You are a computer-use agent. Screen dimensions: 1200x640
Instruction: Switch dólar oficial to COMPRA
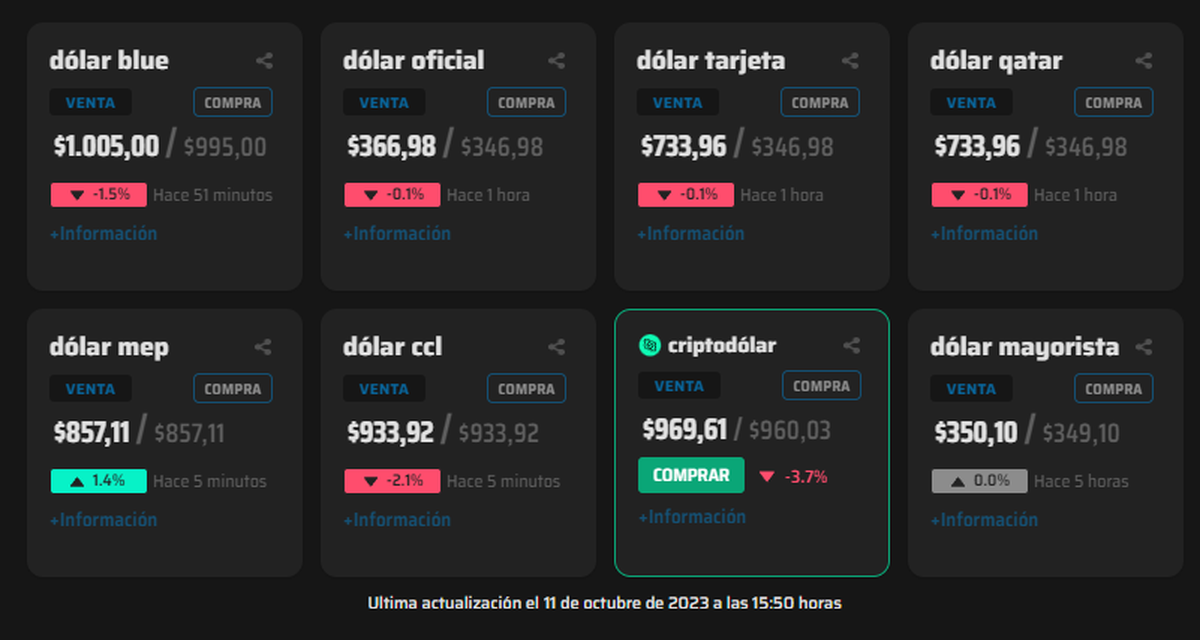[x=527, y=102]
